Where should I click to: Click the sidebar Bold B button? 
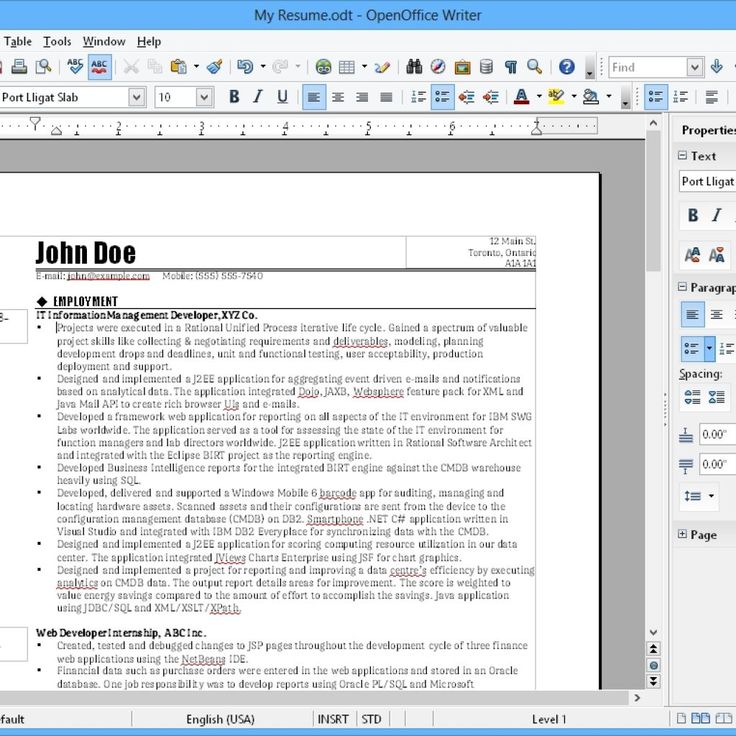[692, 215]
